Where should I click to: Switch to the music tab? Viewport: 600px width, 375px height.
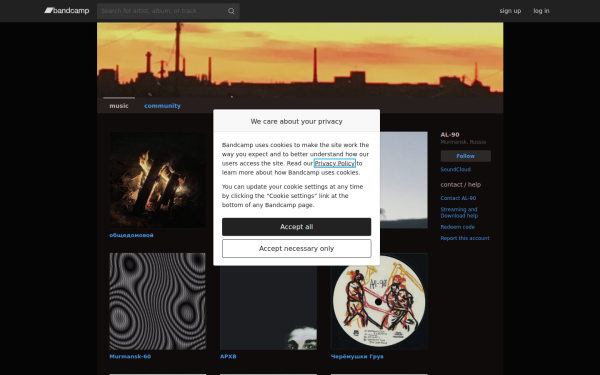[x=119, y=106]
